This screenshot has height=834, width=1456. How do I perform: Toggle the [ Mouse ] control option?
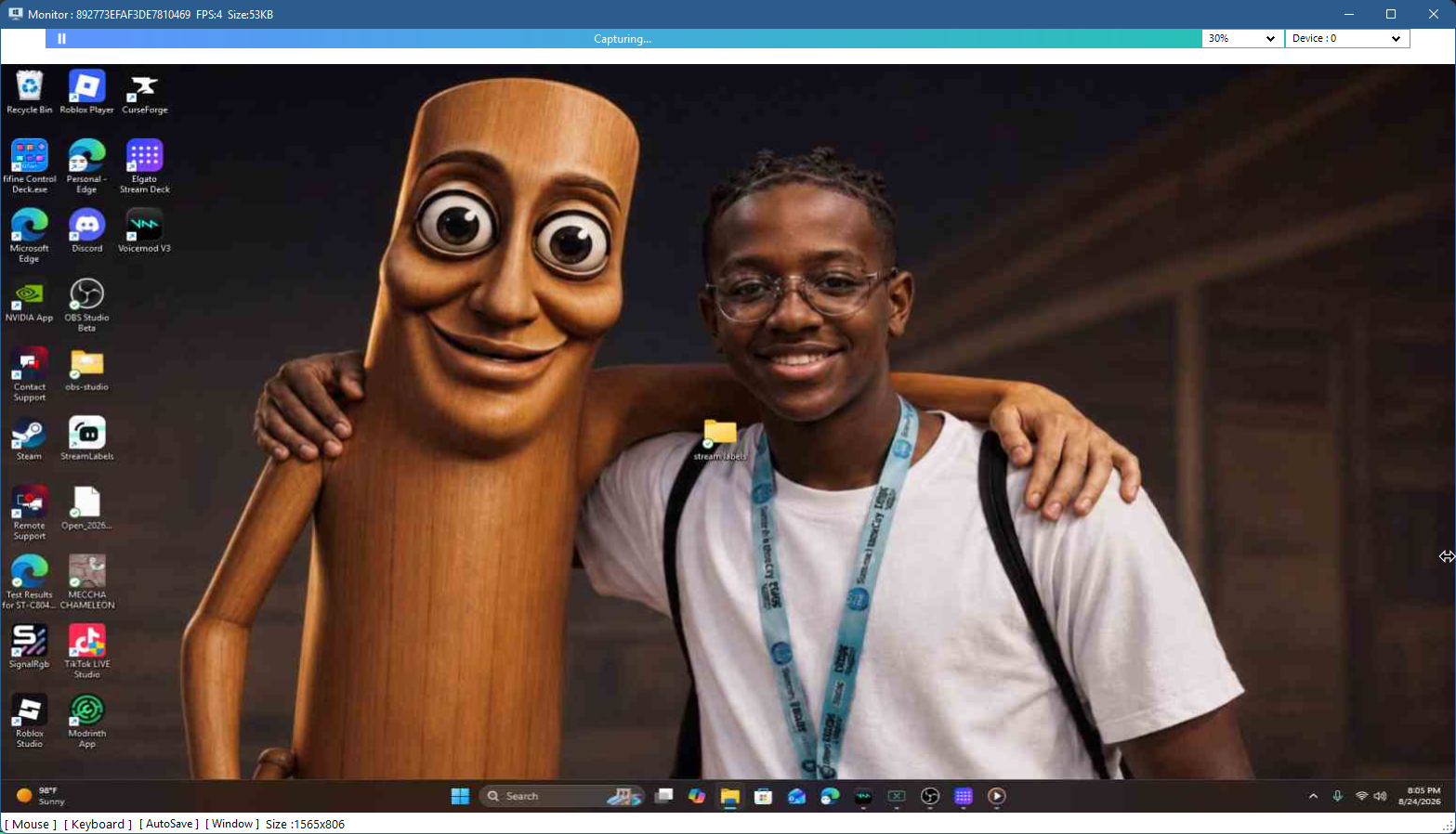(31, 824)
